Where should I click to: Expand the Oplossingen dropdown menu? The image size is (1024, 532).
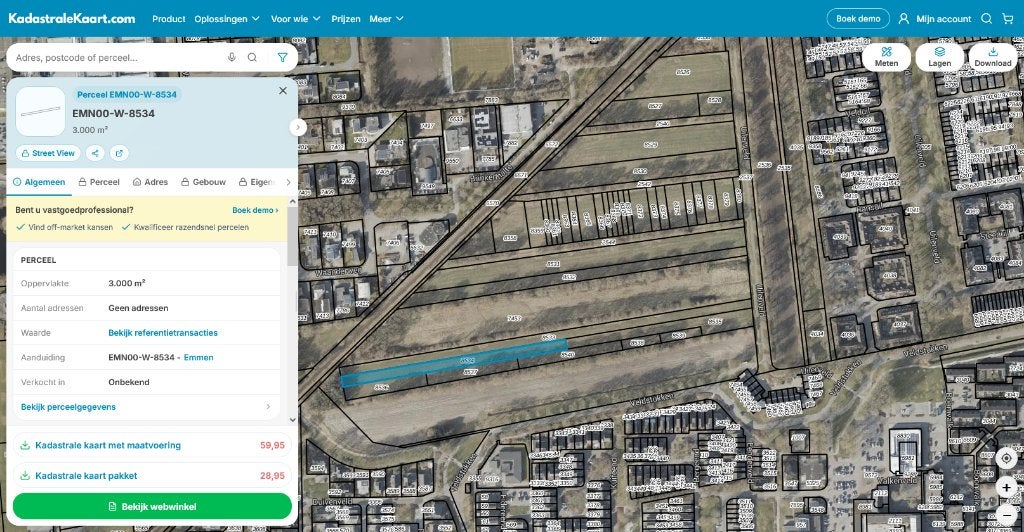point(227,19)
